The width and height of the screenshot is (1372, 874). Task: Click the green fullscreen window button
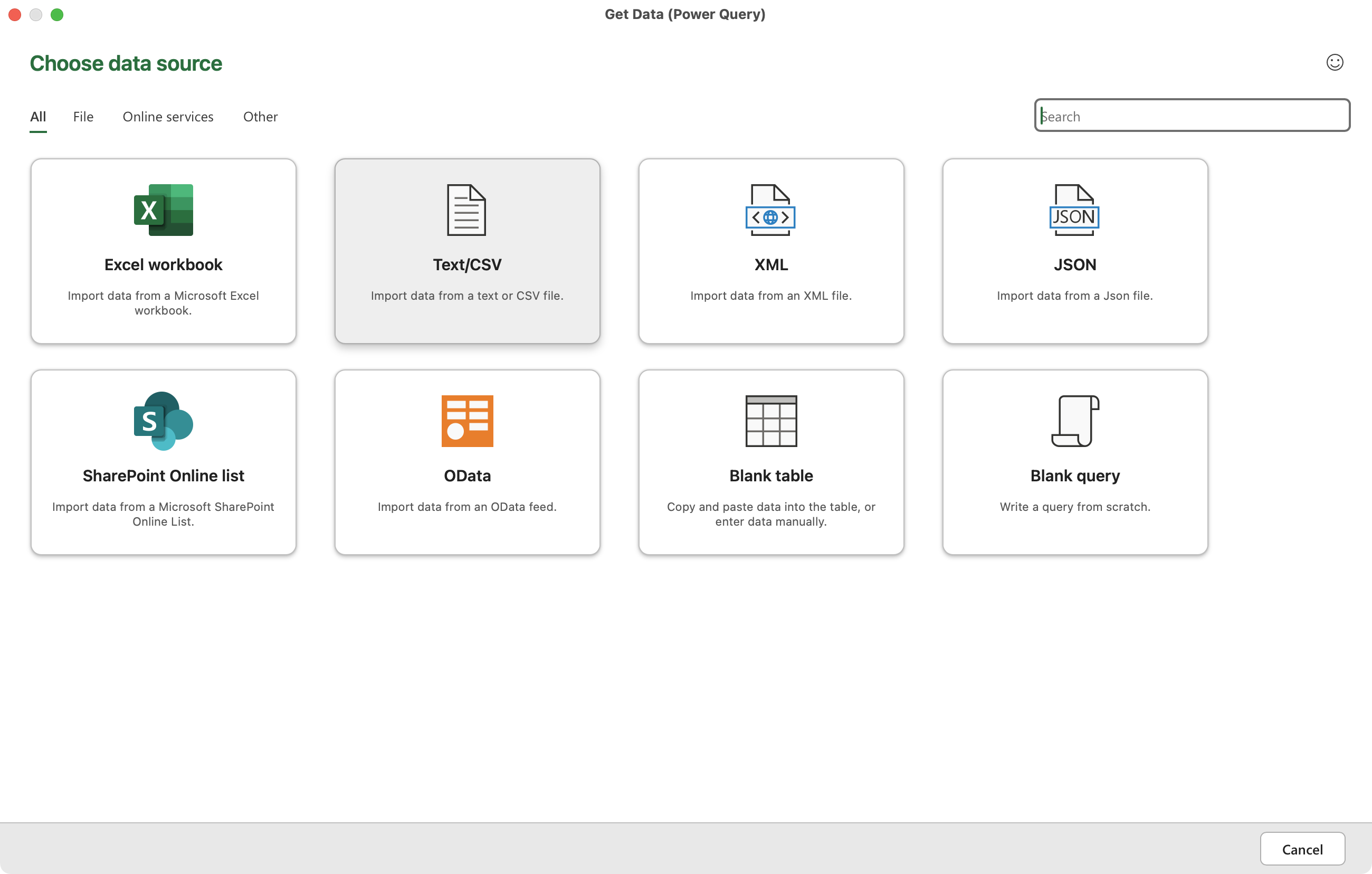coord(57,15)
